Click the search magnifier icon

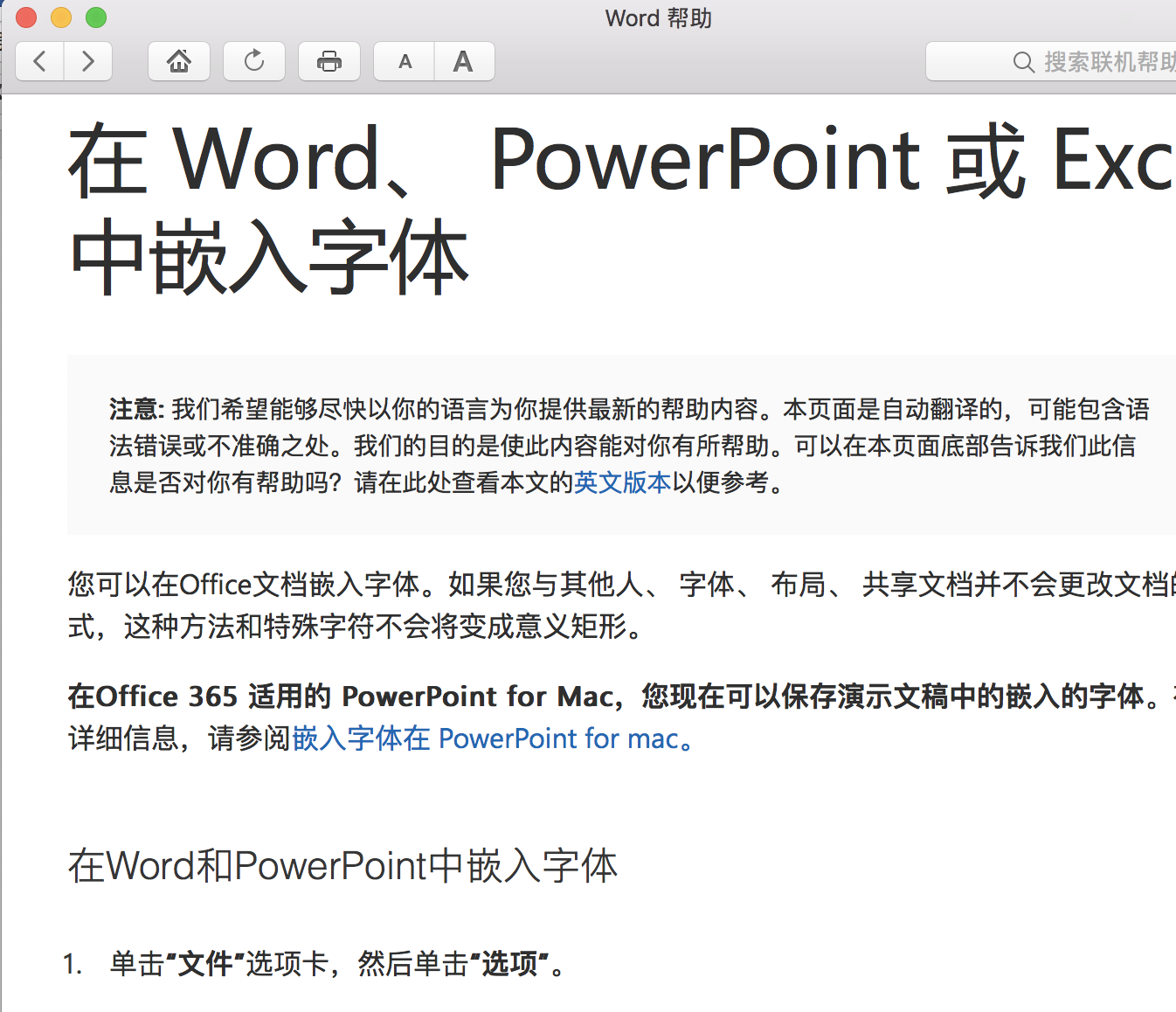tap(1023, 61)
